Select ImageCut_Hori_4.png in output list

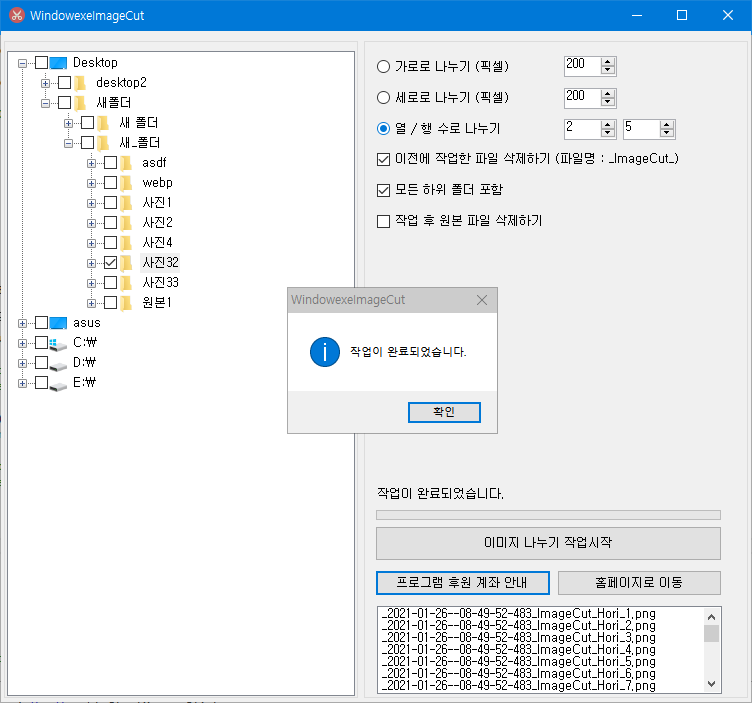coord(518,649)
